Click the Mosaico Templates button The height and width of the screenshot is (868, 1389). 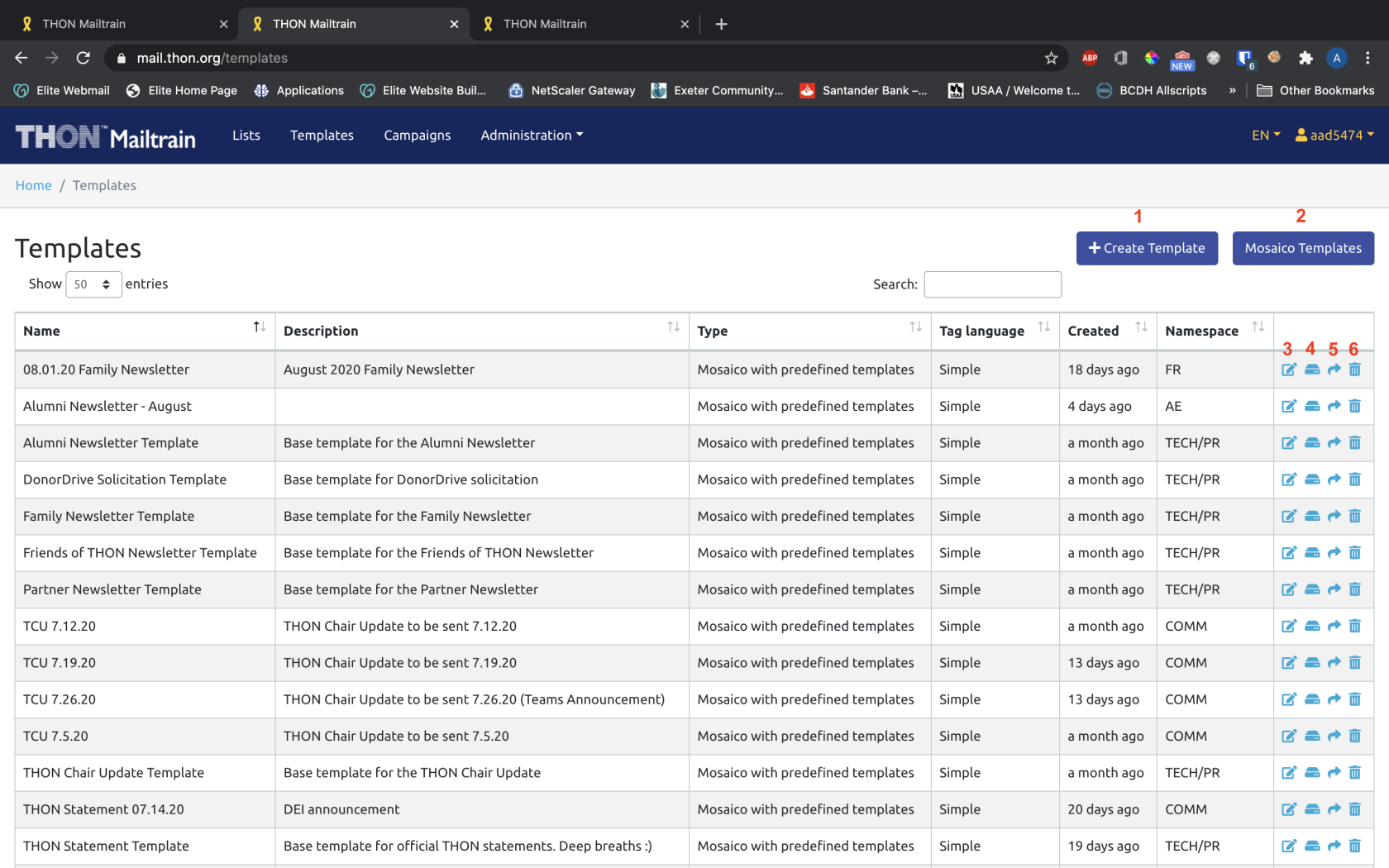1303,248
